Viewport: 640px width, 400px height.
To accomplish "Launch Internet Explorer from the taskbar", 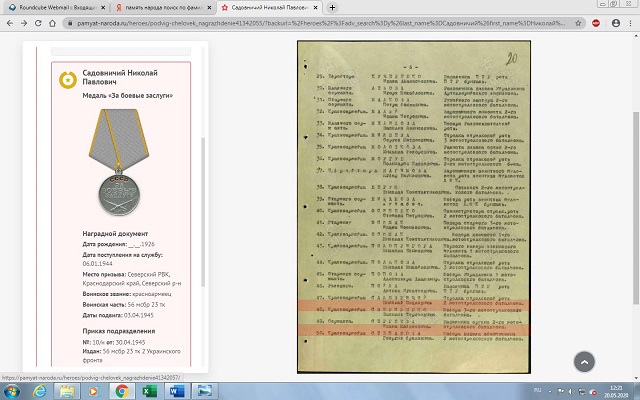I will [40, 391].
